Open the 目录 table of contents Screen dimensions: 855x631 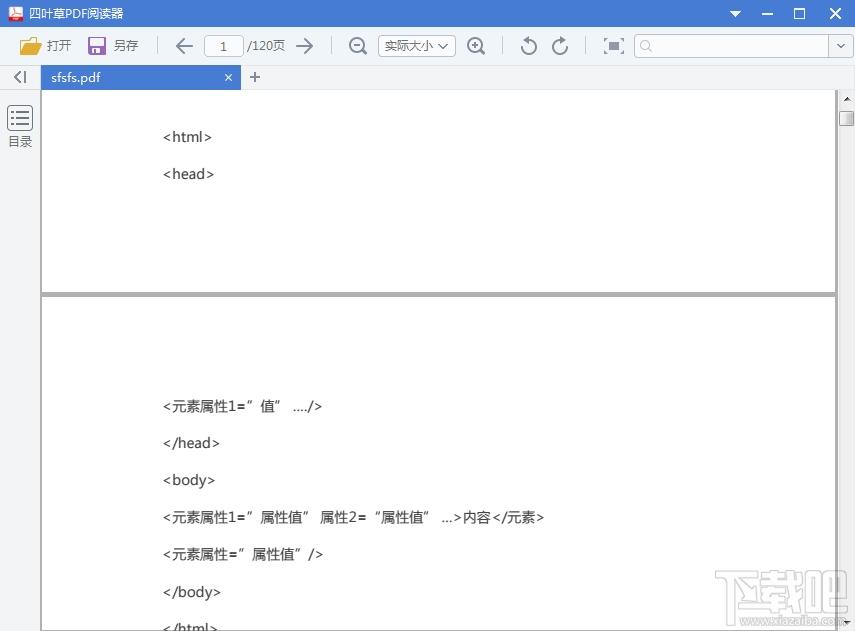point(20,127)
